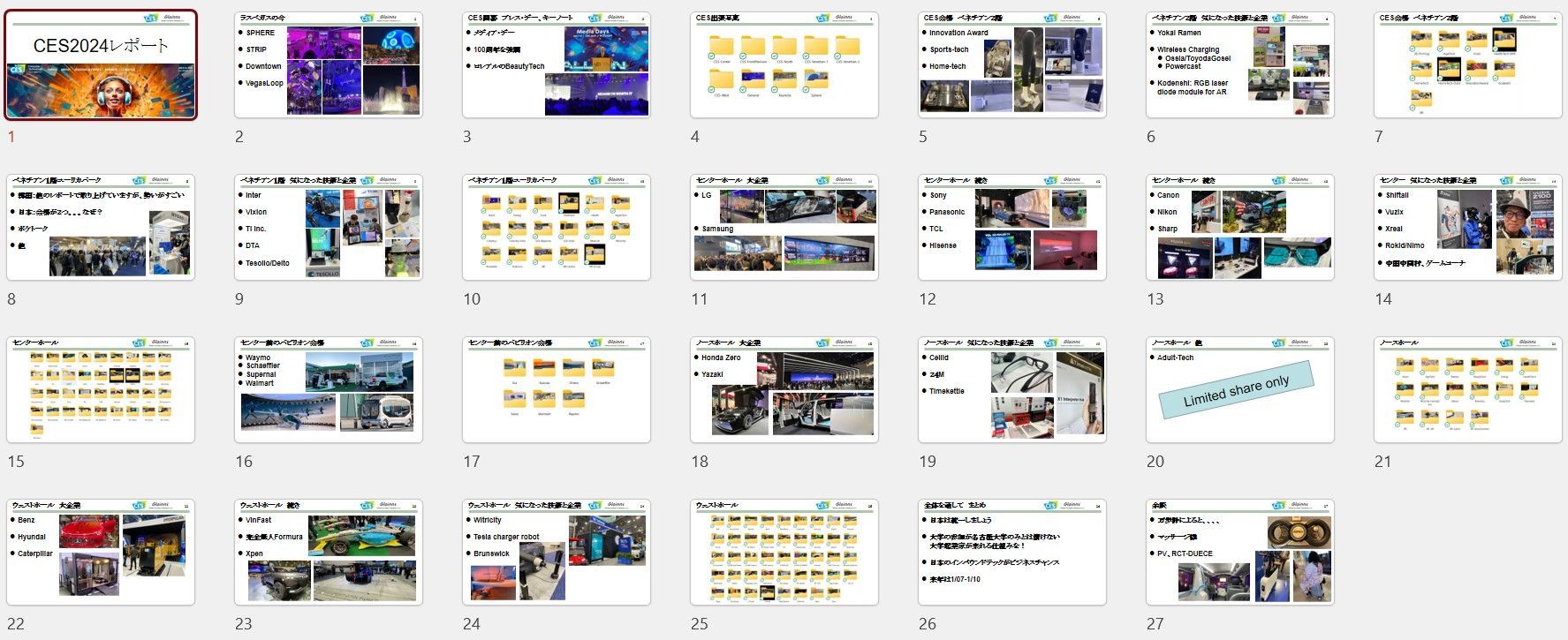The image size is (1568, 640).
Task: Open slide 16 listing Waymo and Walmart
Action: [x=329, y=390]
